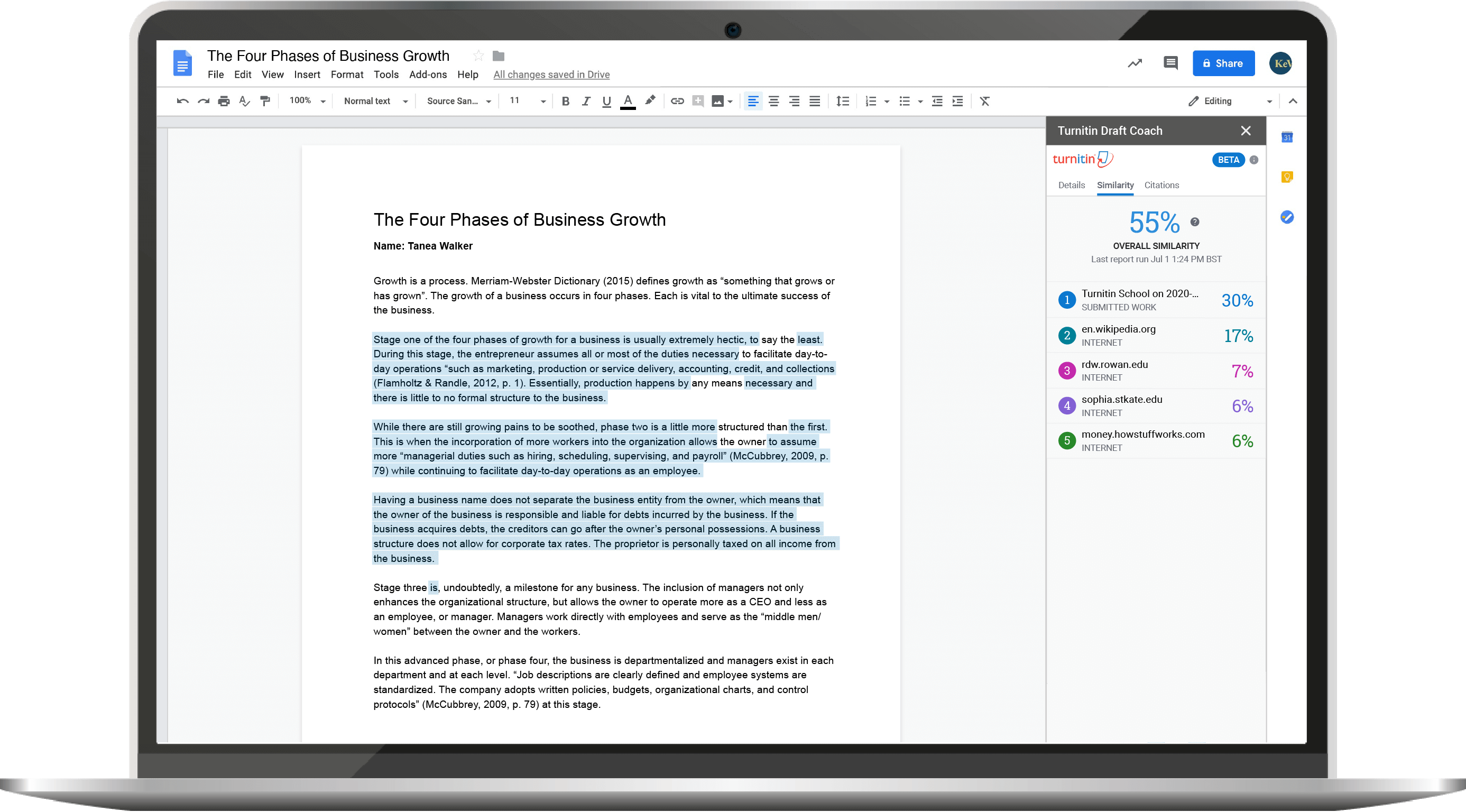Open the insert image dropdown arrow
The image size is (1466, 812).
730,102
